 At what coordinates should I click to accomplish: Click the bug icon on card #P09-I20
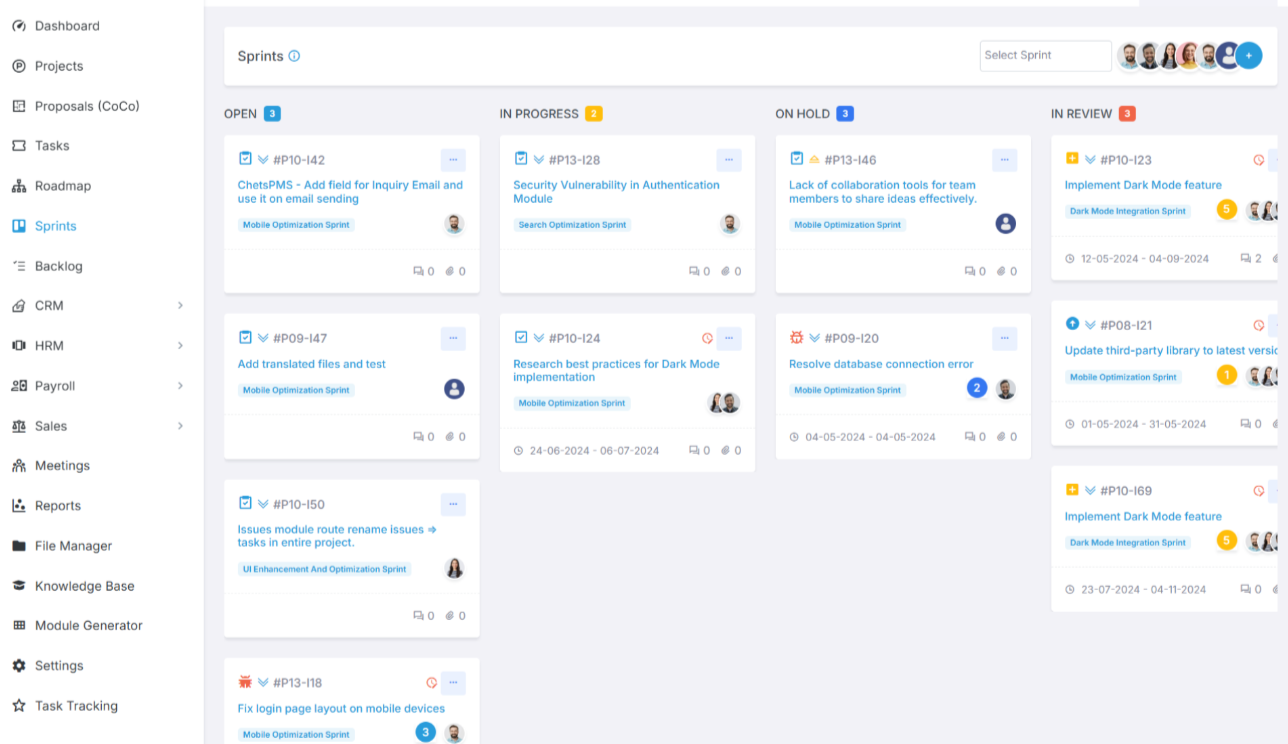797,338
